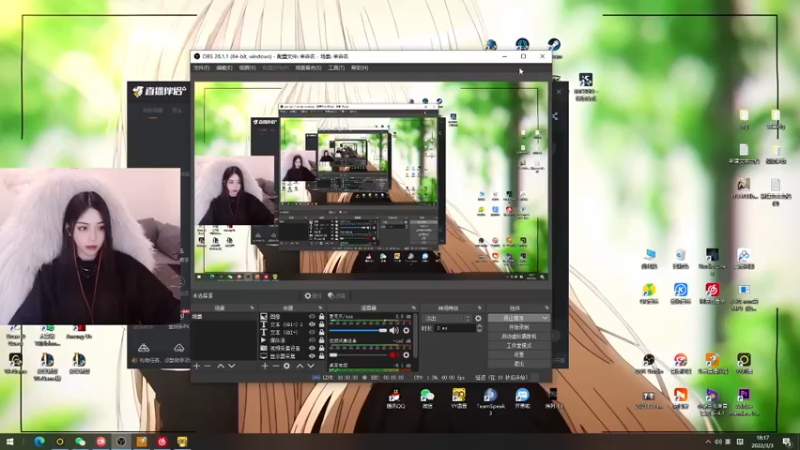Image resolution: width=800 pixels, height=450 pixels.
Task: Open microphone audio settings gear
Action: (406, 331)
